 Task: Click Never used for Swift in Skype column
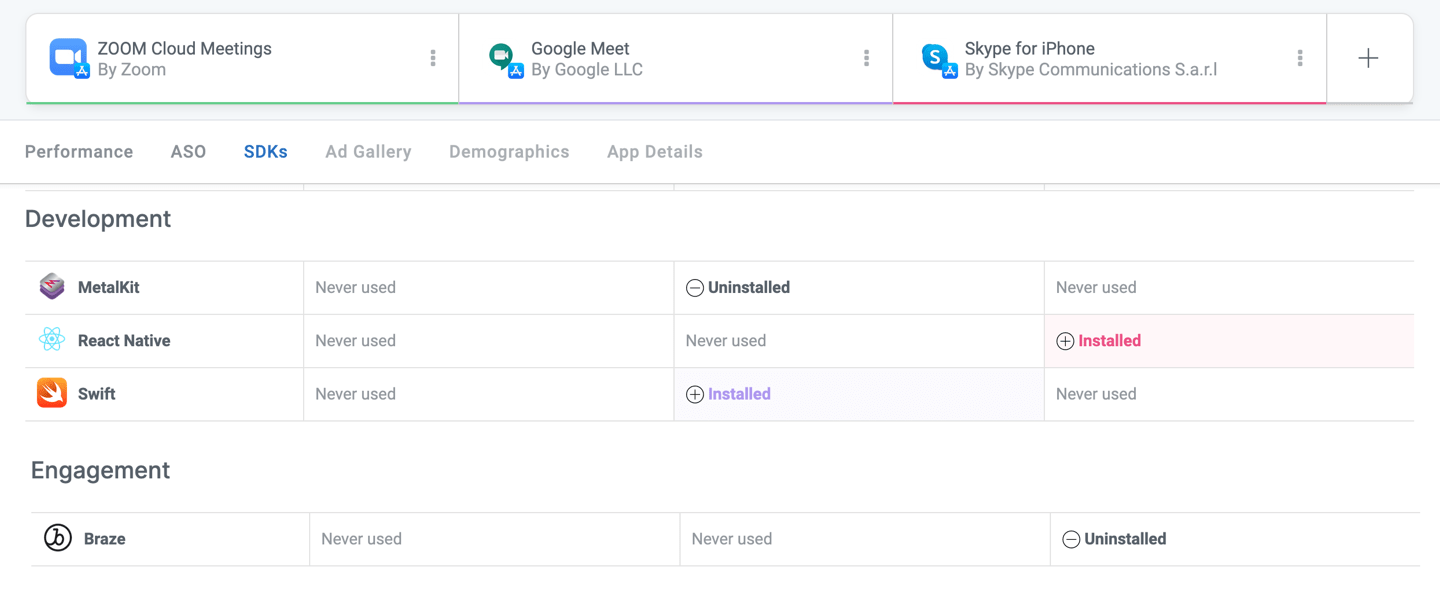point(1096,394)
